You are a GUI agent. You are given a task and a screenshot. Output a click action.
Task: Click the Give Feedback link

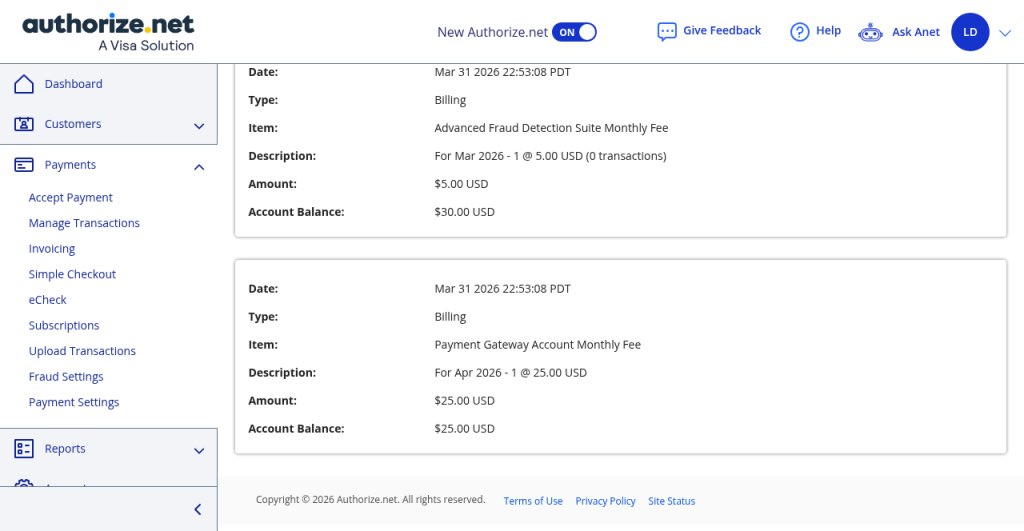point(722,30)
